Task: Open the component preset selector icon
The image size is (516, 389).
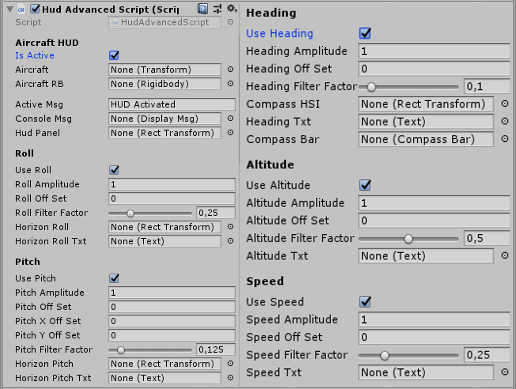Action: click(x=217, y=9)
